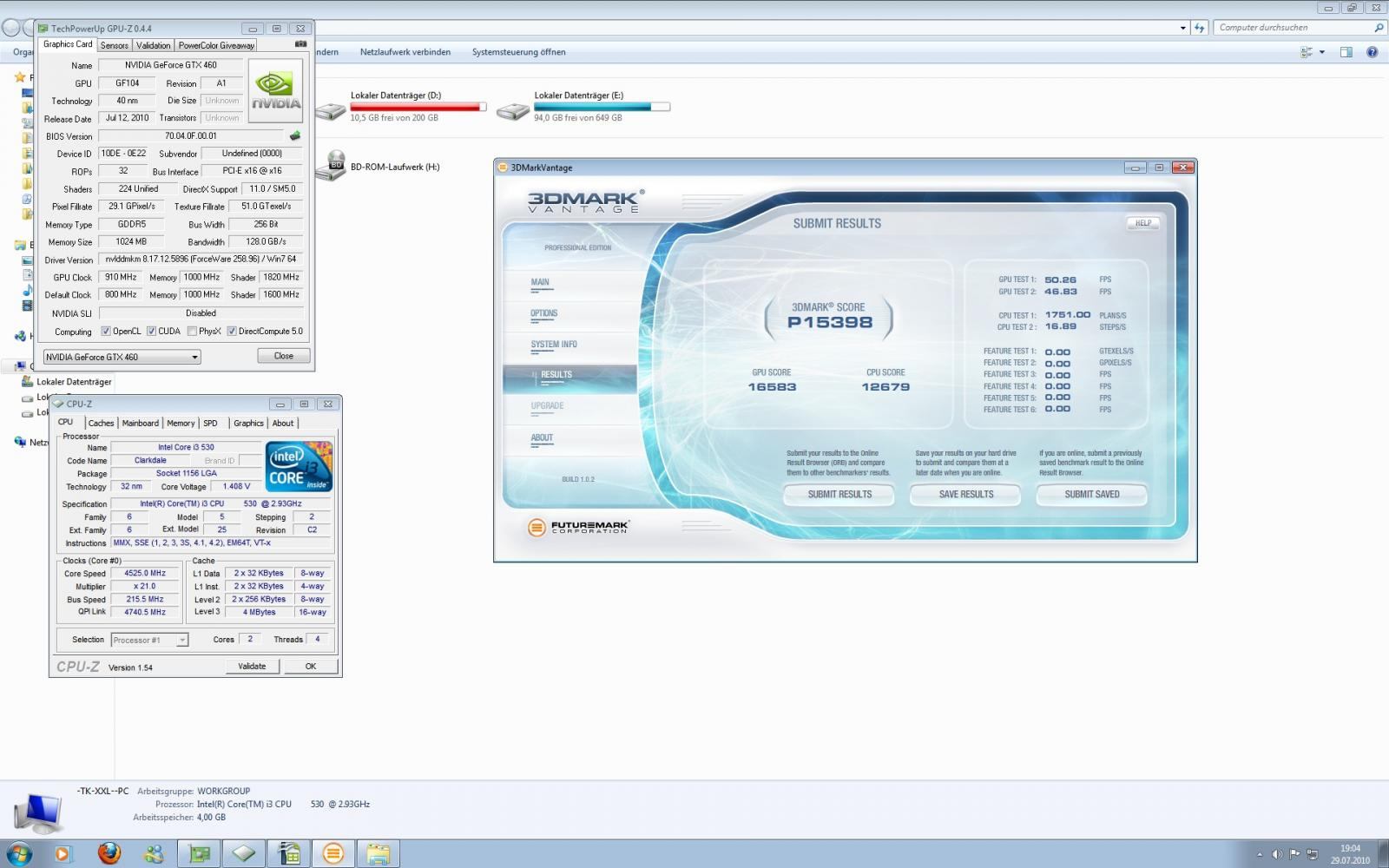
Task: Switch to Windows Explorer taskbar button
Action: coord(378,854)
